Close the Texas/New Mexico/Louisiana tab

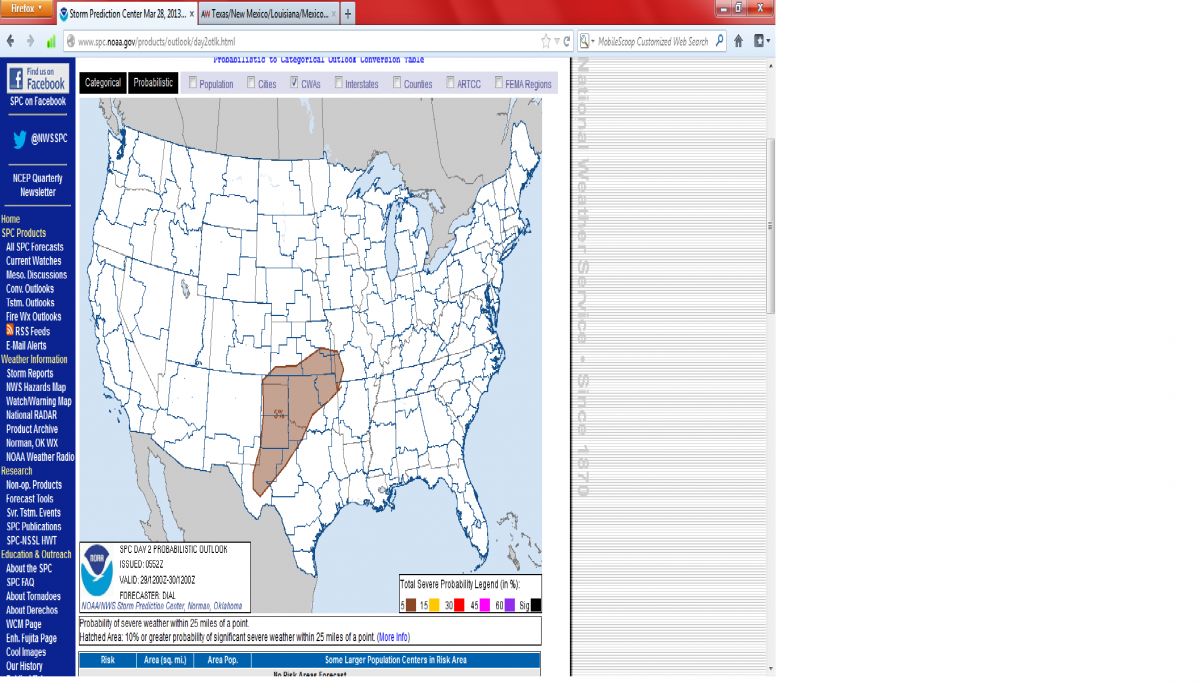[x=332, y=14]
